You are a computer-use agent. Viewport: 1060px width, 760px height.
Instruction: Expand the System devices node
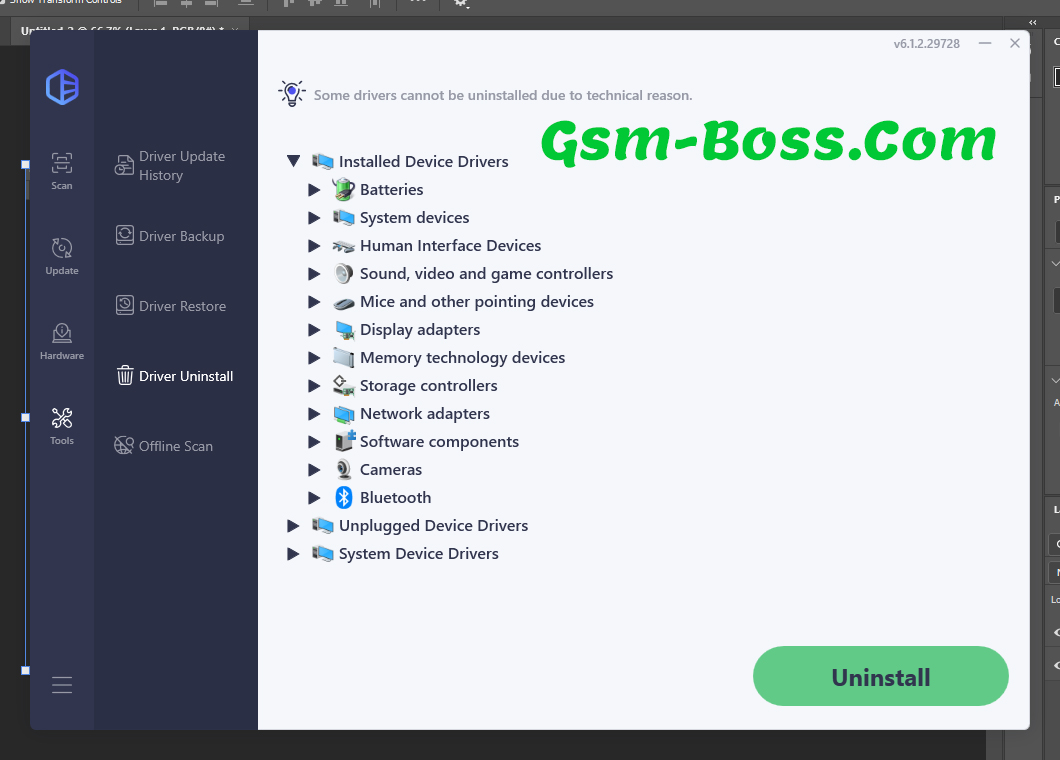(x=314, y=218)
